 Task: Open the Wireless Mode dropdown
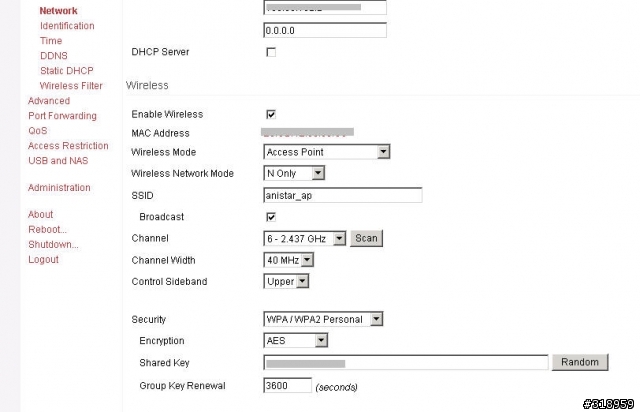tap(326, 152)
